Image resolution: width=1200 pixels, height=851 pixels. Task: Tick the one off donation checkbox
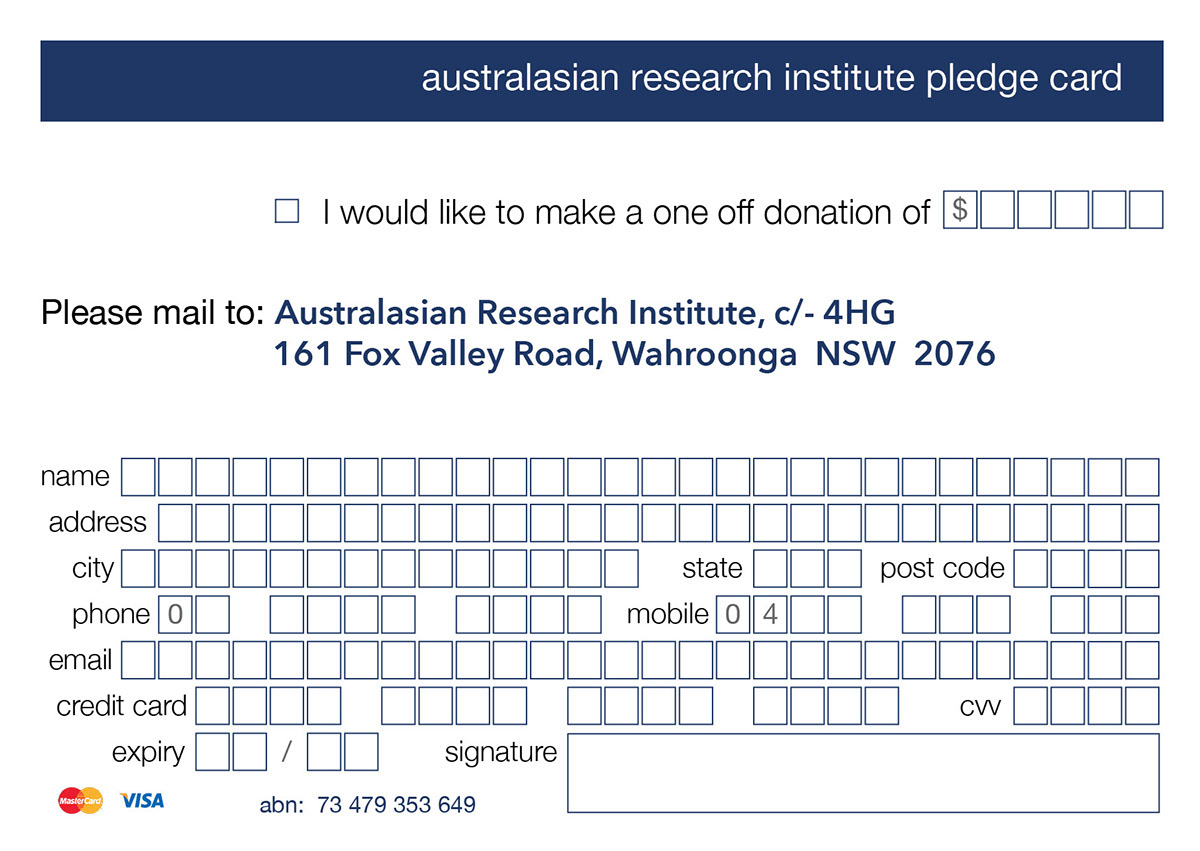[x=287, y=211]
